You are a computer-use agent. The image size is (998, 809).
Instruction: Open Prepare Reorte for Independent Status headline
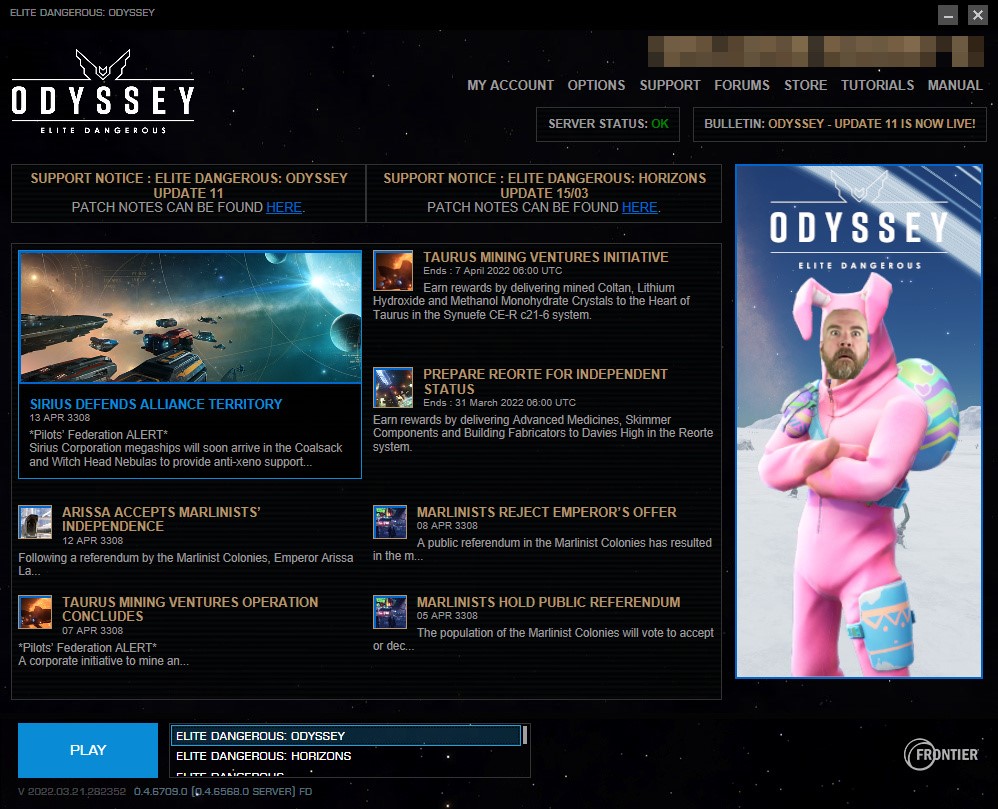pos(545,381)
